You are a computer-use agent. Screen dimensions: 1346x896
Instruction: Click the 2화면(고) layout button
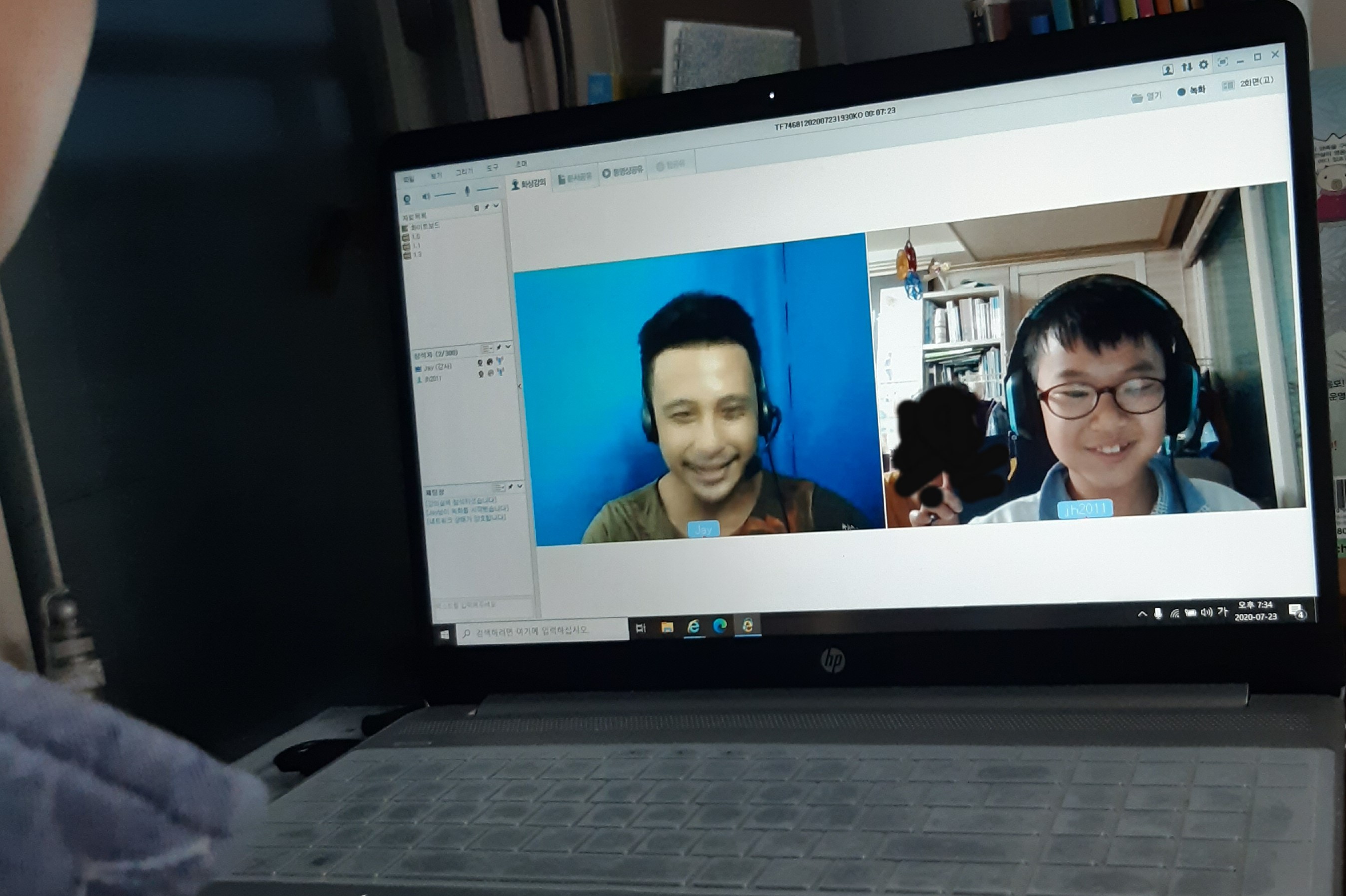point(1250,83)
